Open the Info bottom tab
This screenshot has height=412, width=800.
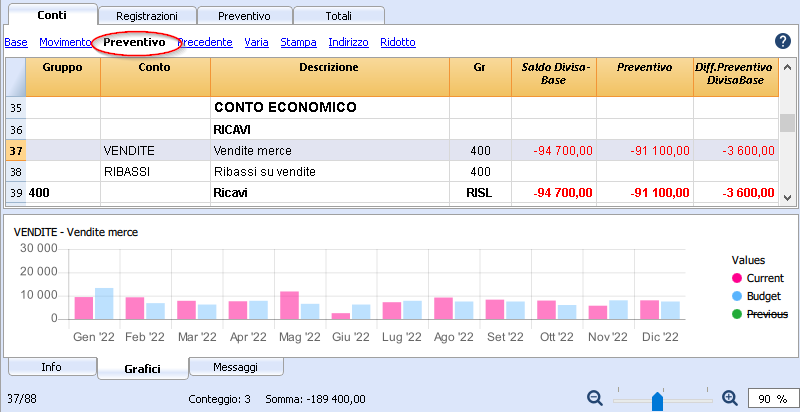point(52,367)
